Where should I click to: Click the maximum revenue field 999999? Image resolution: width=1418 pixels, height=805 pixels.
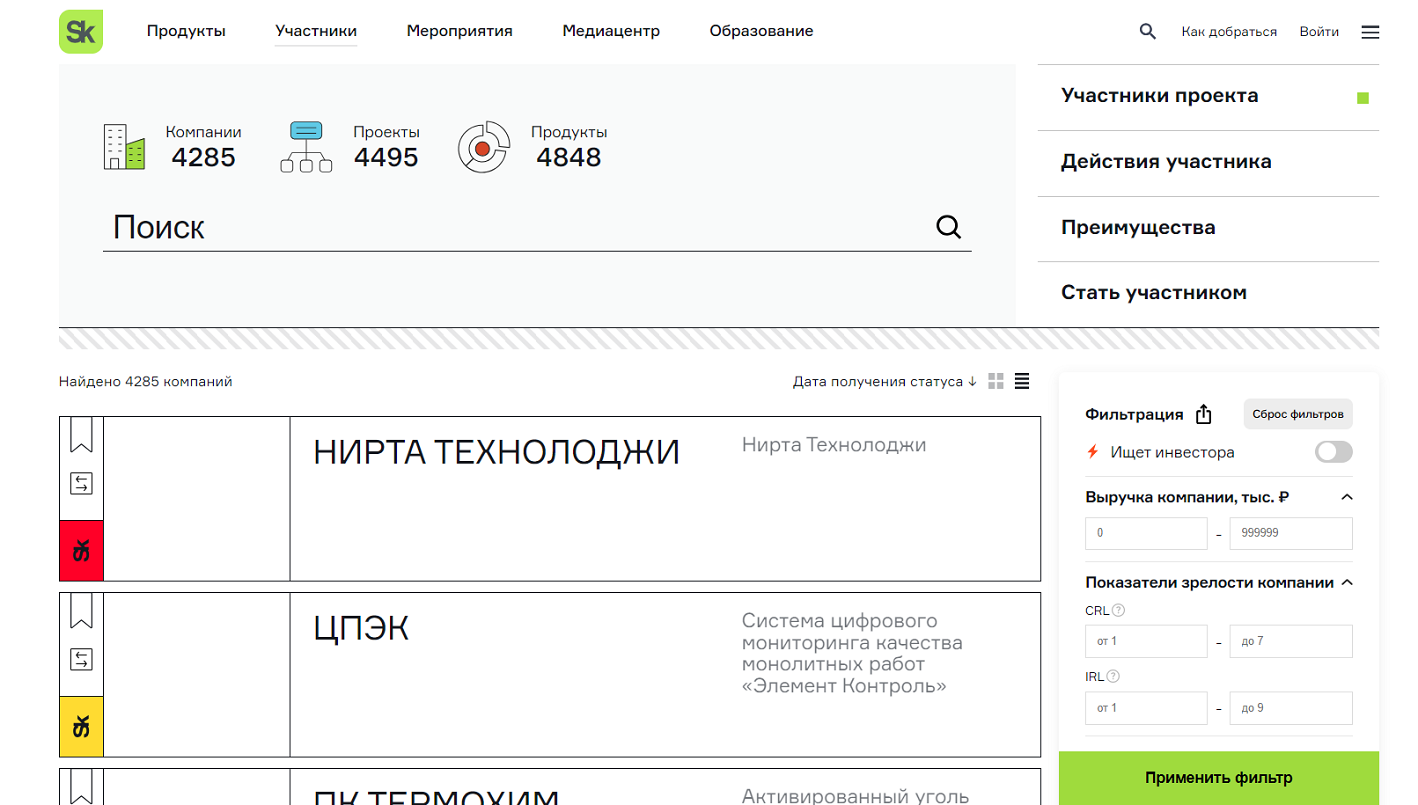1291,533
